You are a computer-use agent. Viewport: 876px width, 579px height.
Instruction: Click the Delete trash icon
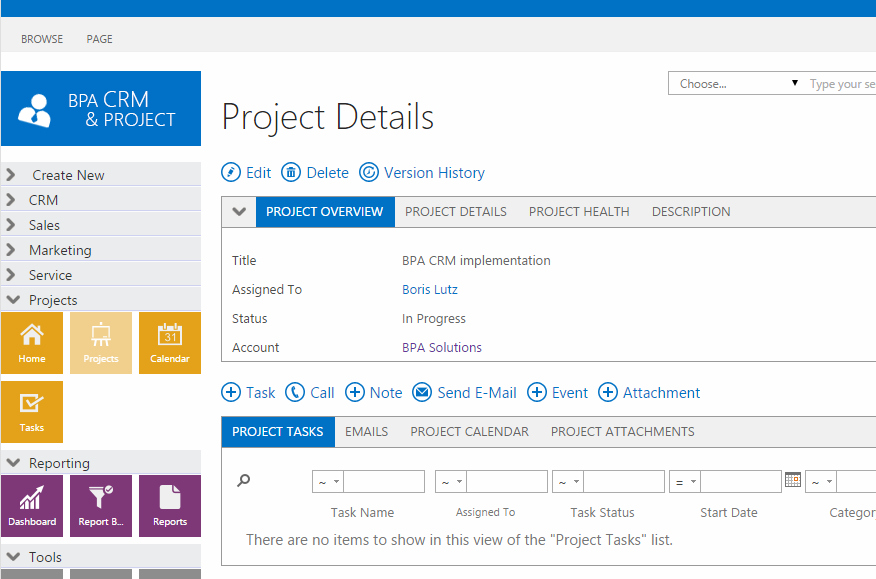click(291, 173)
